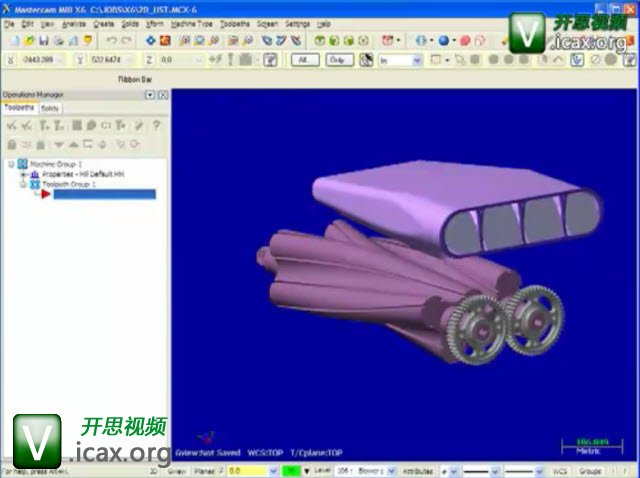This screenshot has height=478, width=640.
Task: Select the highlighted blue operation row
Action: coord(104,194)
